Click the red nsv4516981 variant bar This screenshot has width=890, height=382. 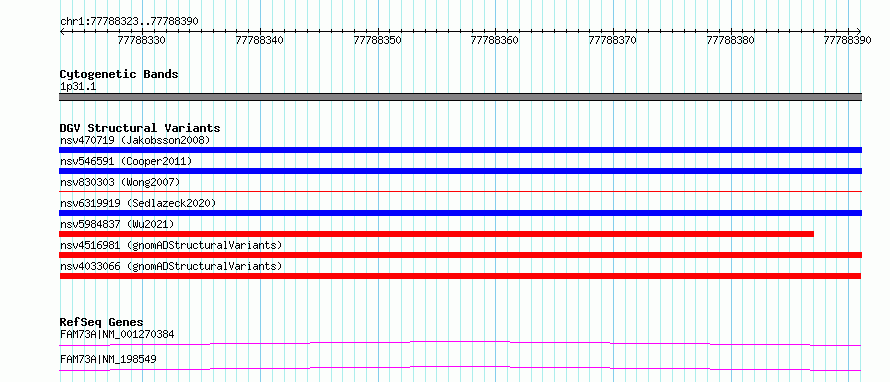tap(460, 255)
